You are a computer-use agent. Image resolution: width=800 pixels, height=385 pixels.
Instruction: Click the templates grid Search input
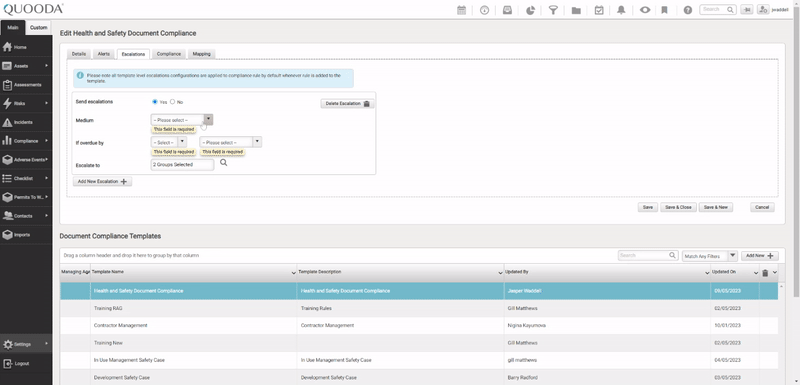tap(648, 255)
